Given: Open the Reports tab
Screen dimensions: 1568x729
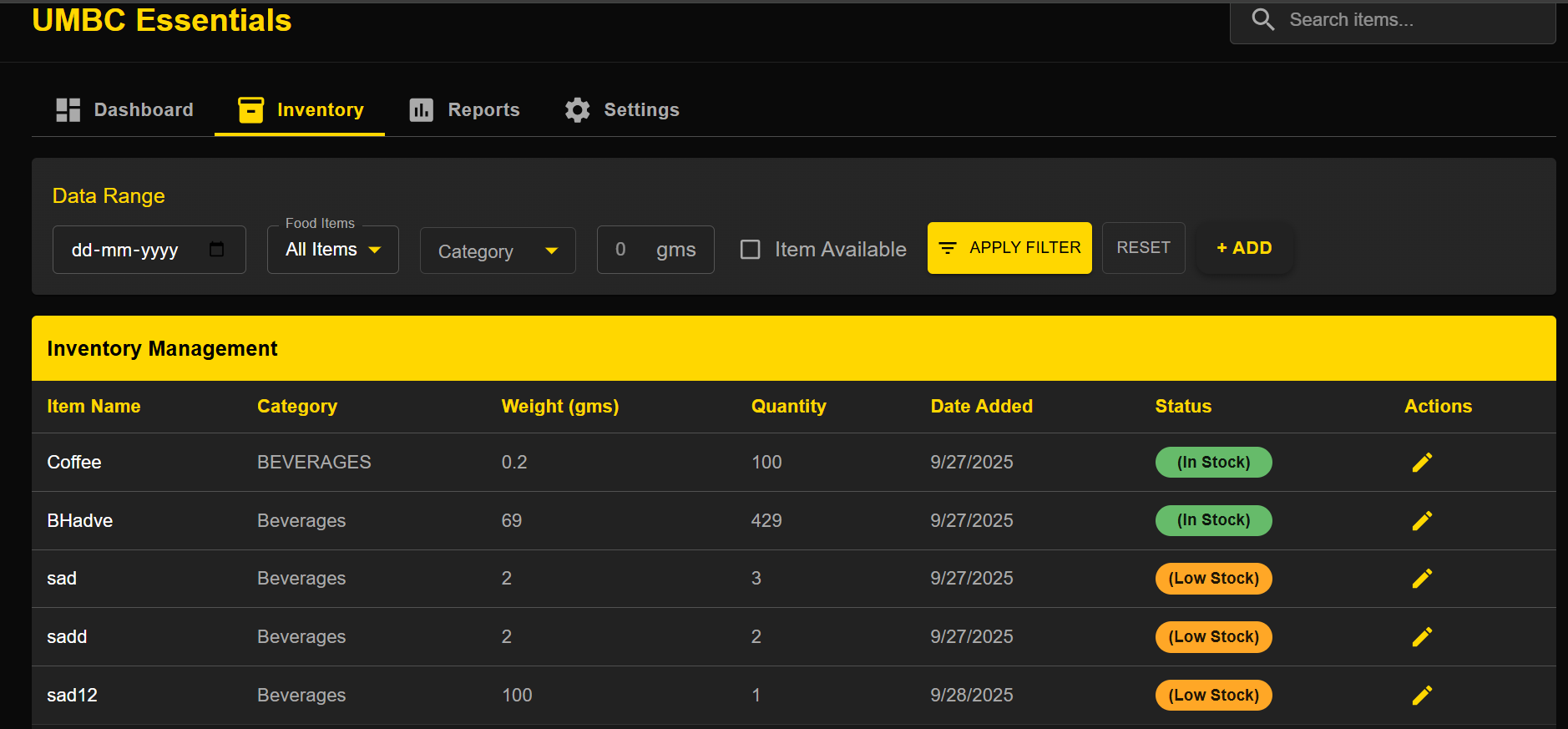Looking at the screenshot, I should click(463, 110).
